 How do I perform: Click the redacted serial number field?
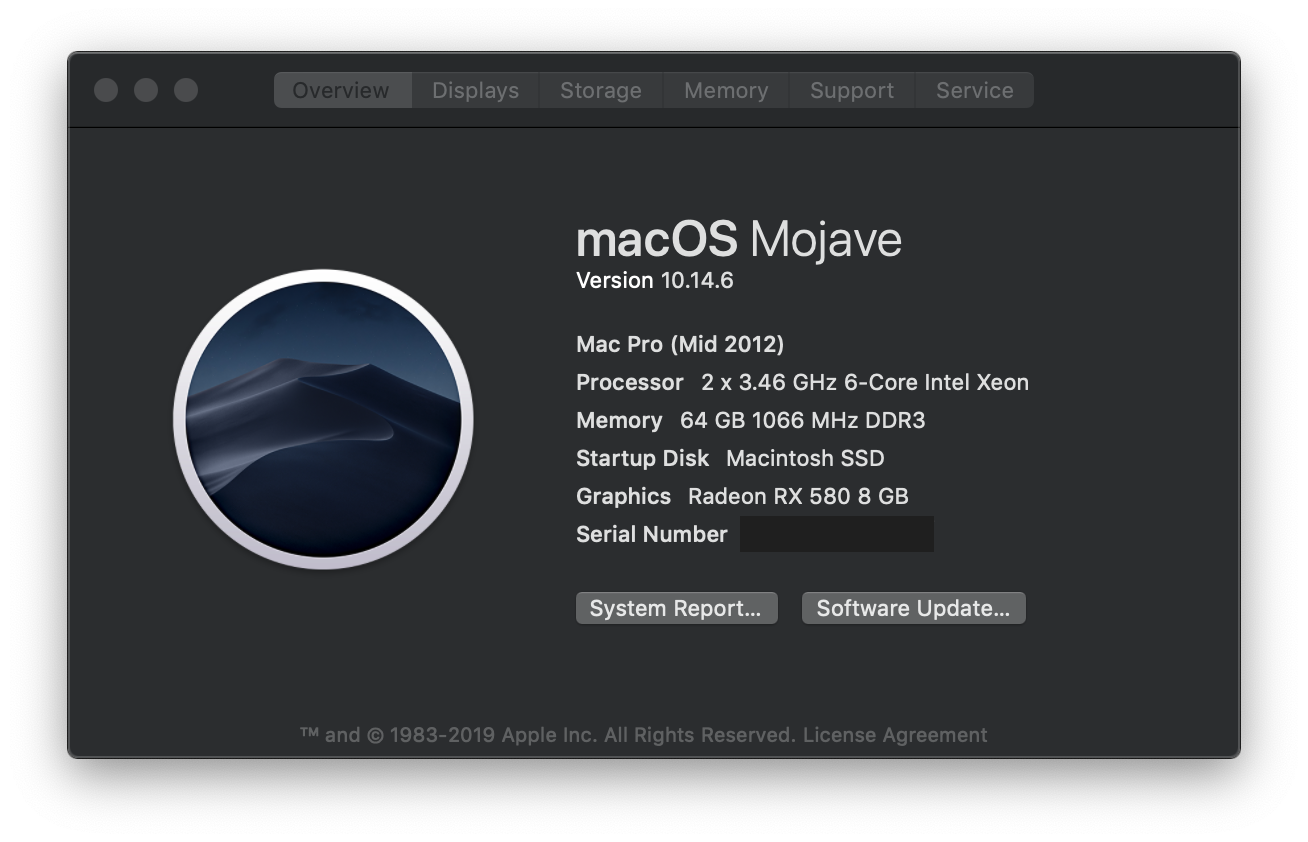coord(837,534)
